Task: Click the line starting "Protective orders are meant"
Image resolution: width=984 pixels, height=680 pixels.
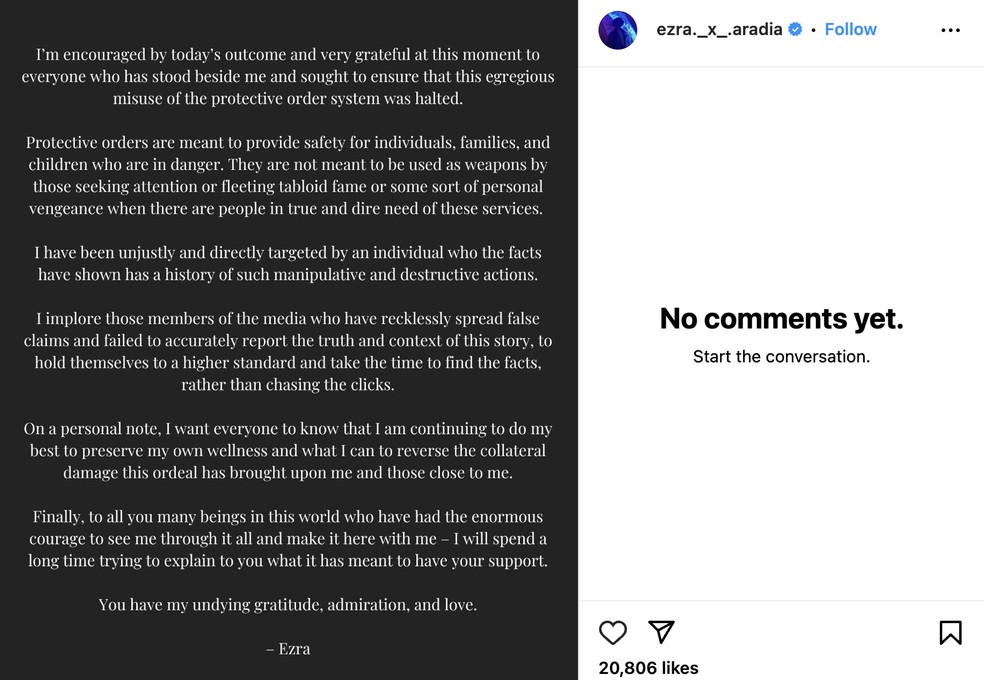Action: click(x=288, y=142)
